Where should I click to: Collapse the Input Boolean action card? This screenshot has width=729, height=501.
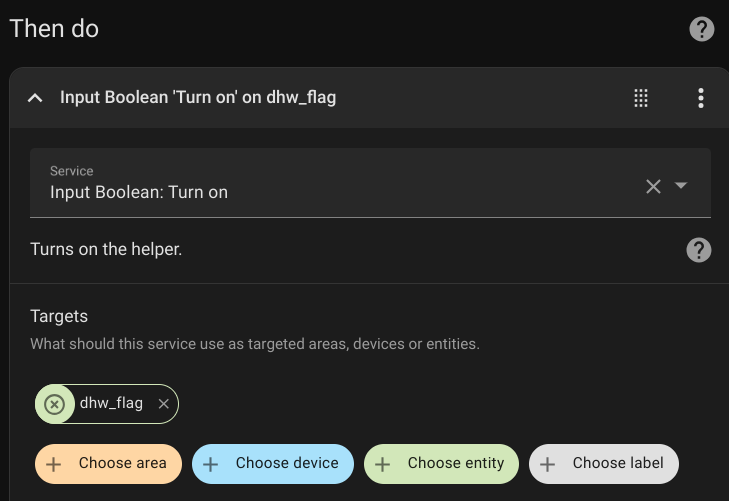(x=35, y=98)
